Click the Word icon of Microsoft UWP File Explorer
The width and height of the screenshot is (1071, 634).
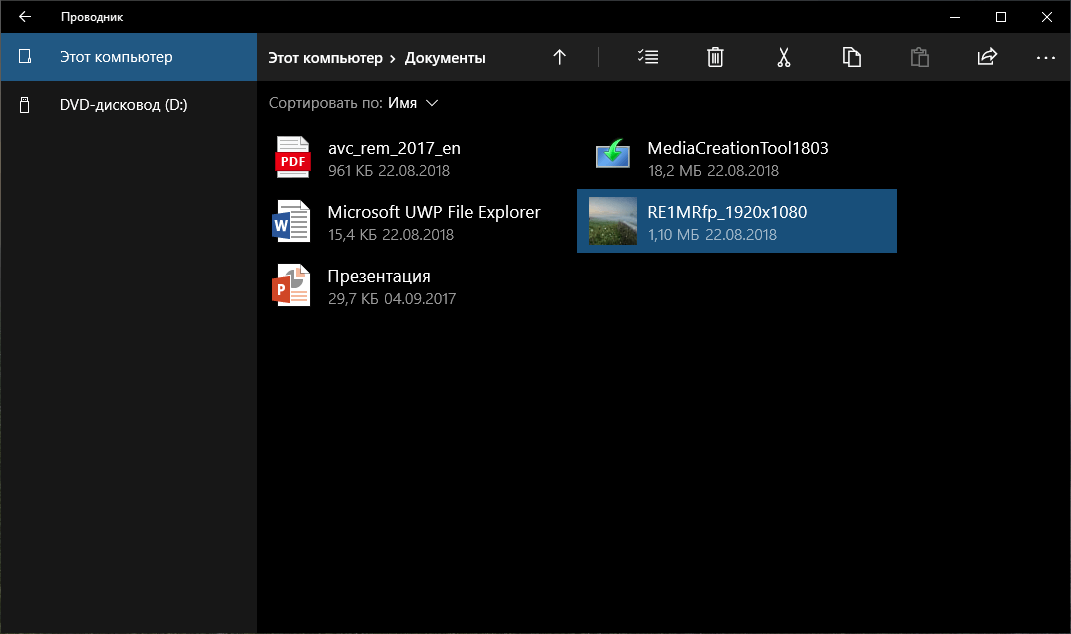pyautogui.click(x=292, y=221)
